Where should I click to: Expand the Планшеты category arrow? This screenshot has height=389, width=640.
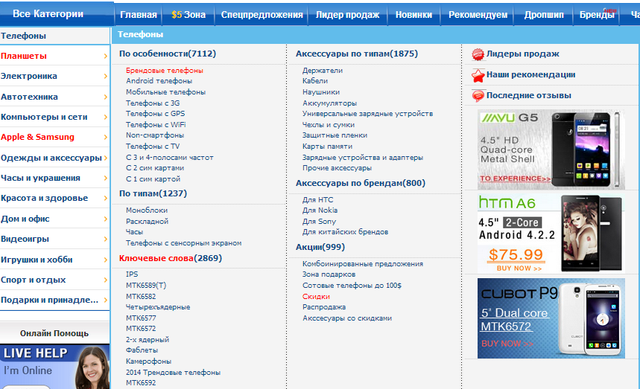click(x=105, y=56)
